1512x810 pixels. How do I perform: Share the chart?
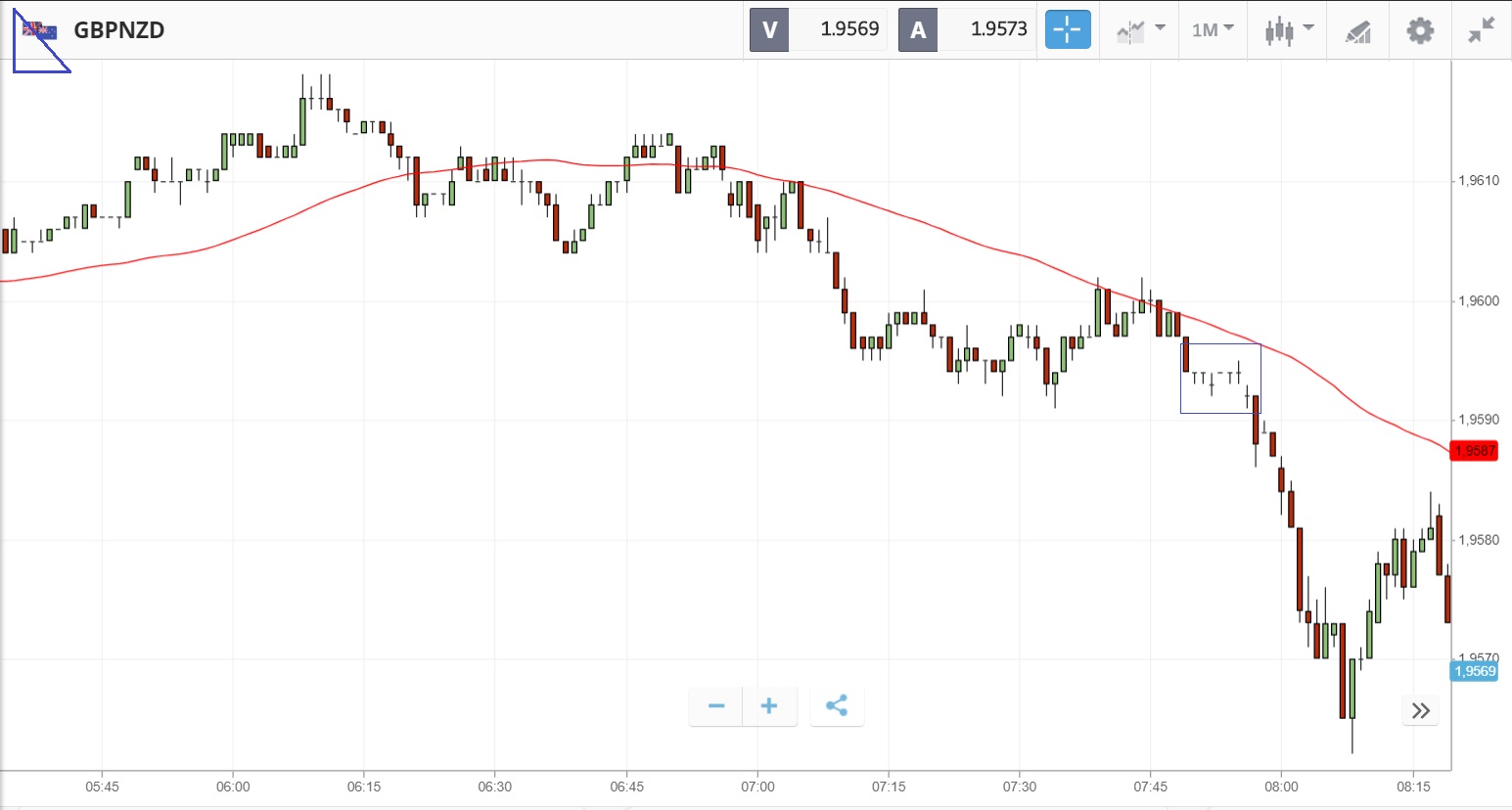click(x=837, y=705)
